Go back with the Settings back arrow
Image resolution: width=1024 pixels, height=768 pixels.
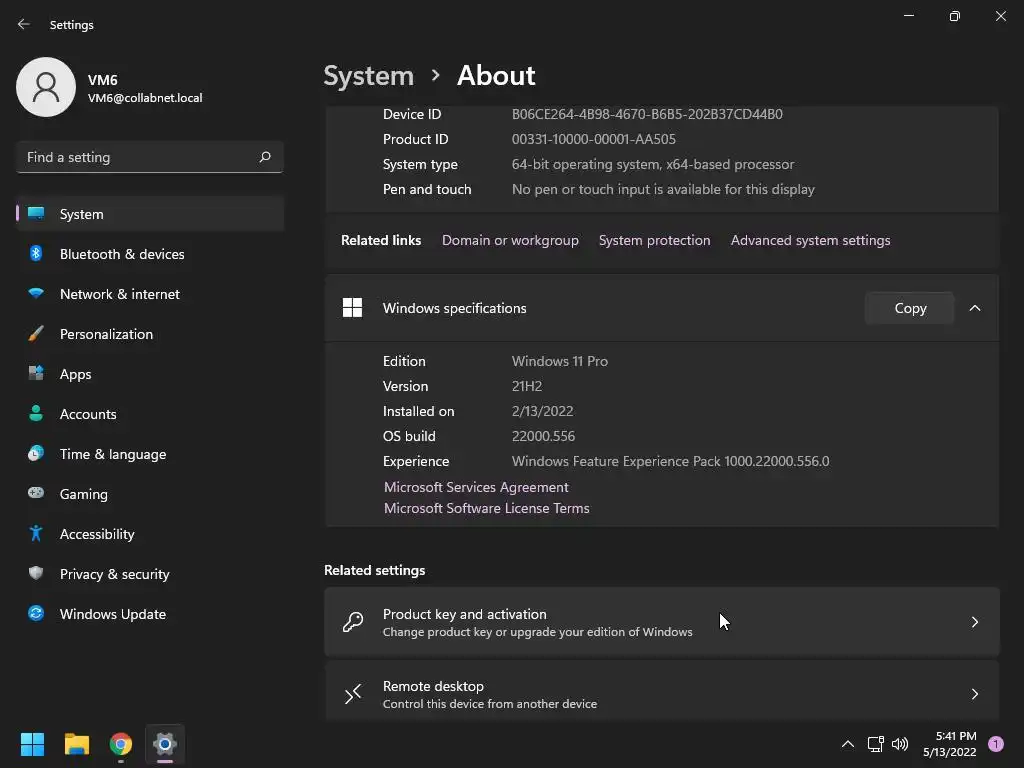pyautogui.click(x=24, y=24)
